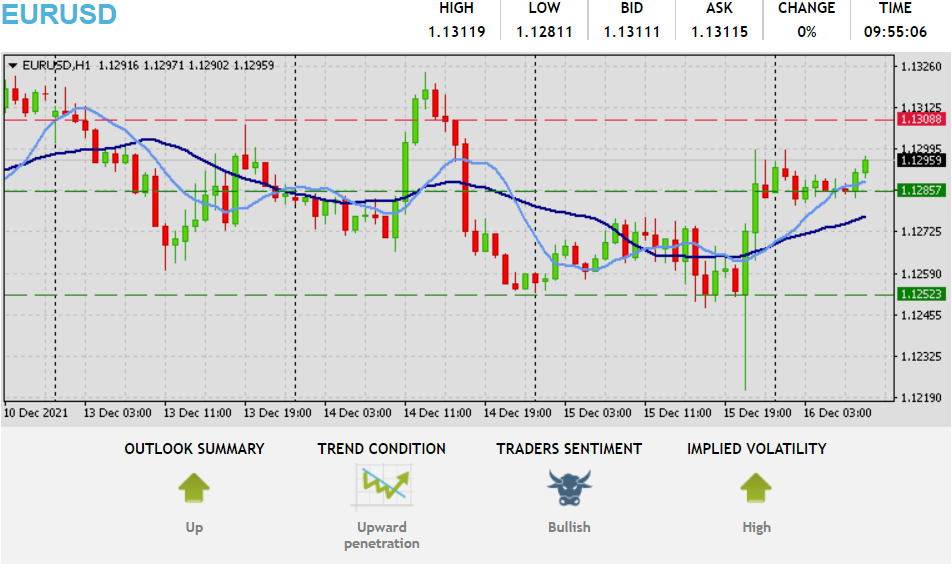Click the latest green candle on the chart
952x575 pixels.
tap(865, 166)
